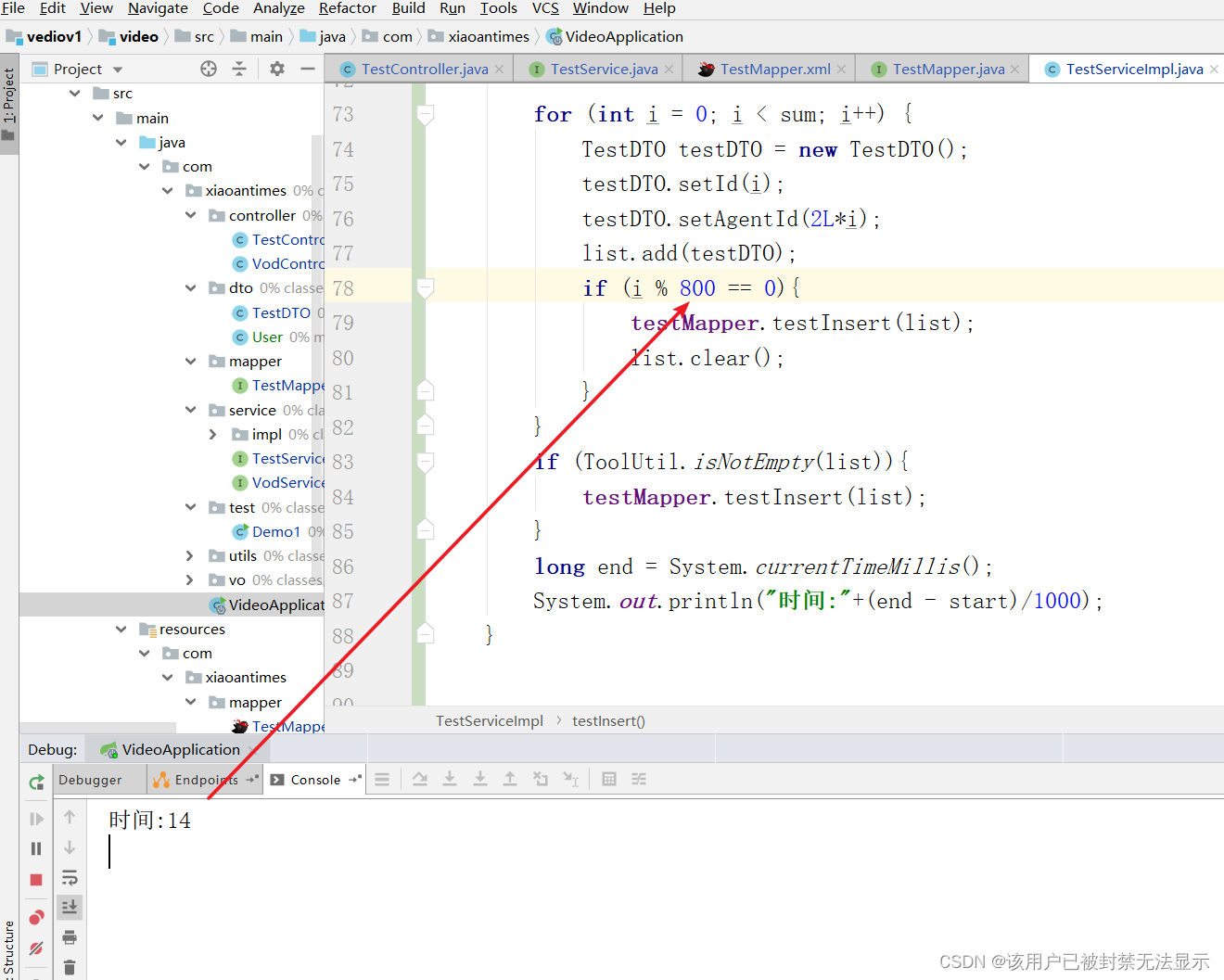1224x980 pixels.
Task: Open the Build menu
Action: point(408,8)
